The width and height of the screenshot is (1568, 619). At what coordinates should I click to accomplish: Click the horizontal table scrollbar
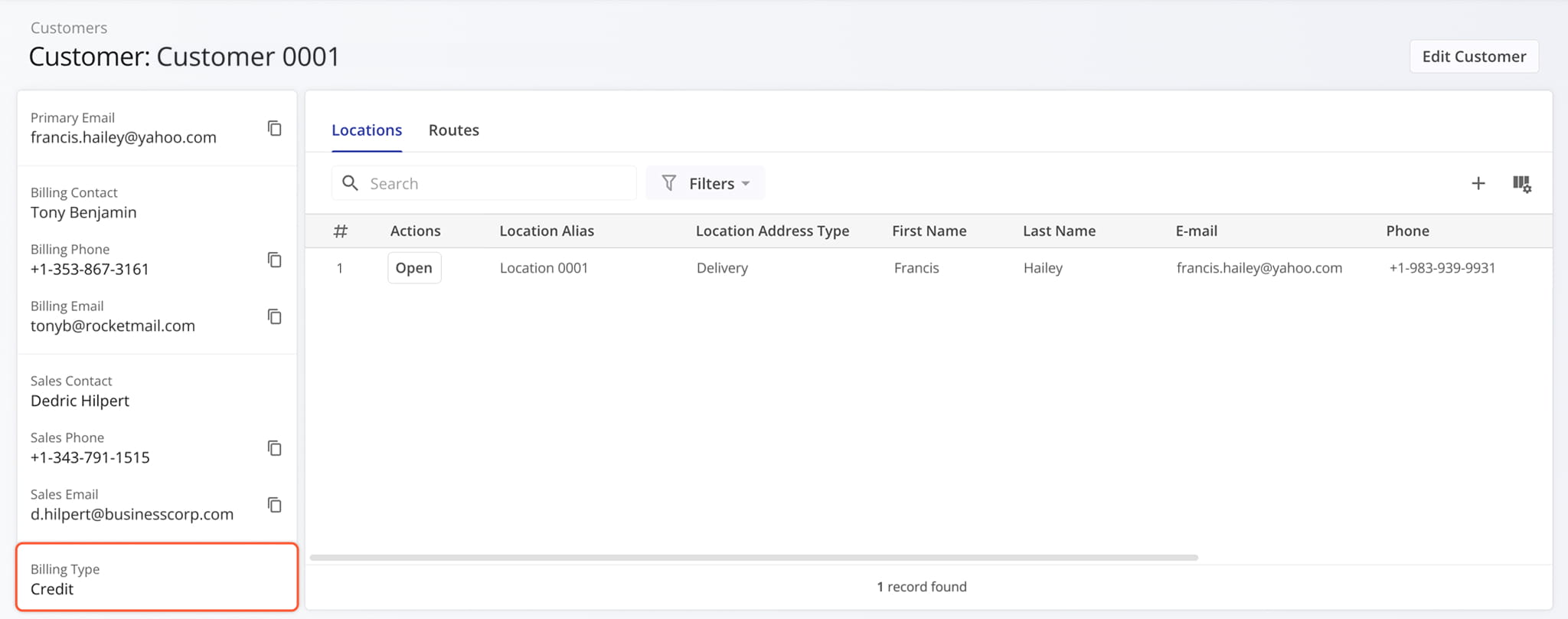click(x=753, y=558)
